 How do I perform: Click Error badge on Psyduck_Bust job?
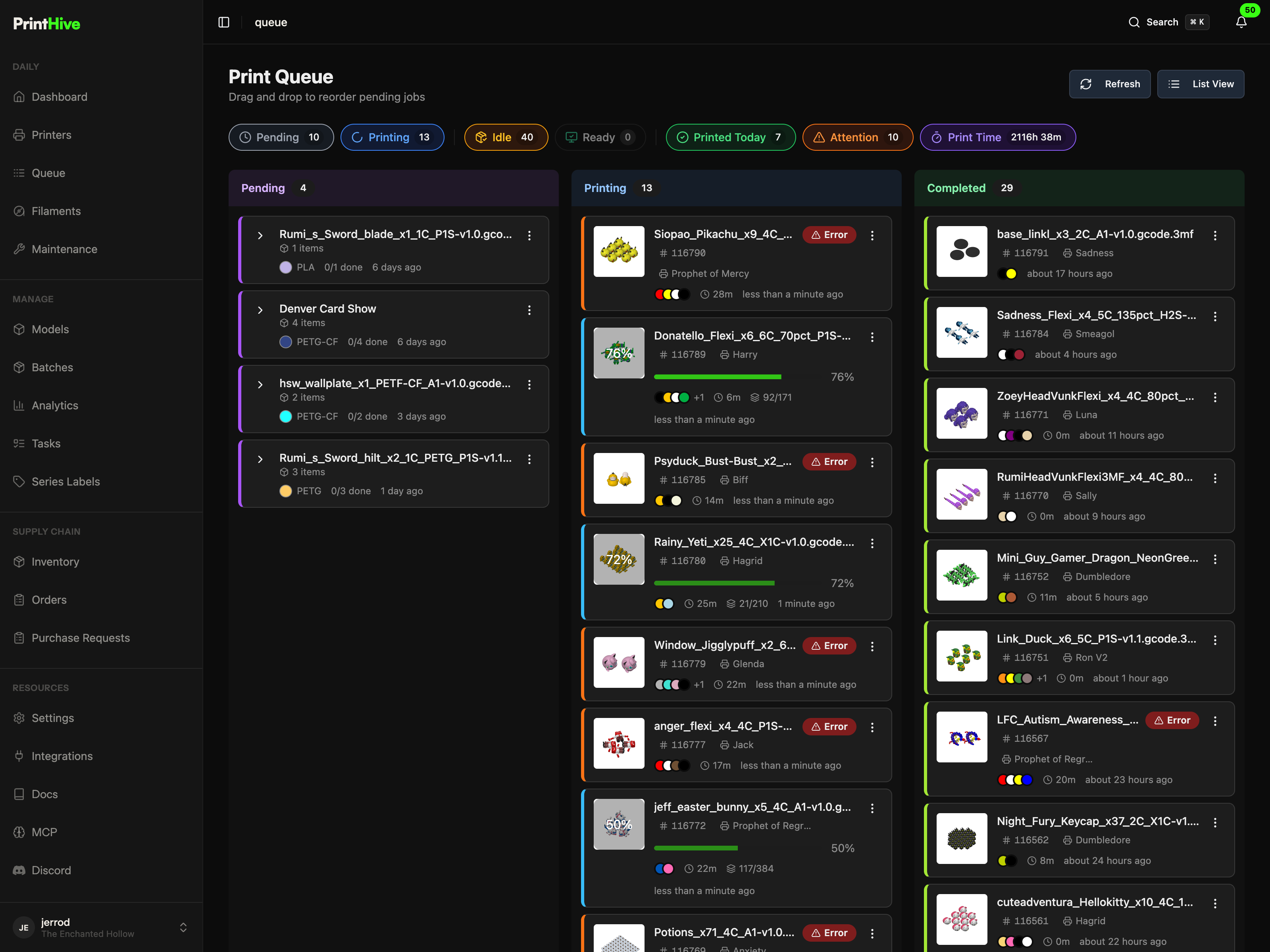pyautogui.click(x=829, y=461)
